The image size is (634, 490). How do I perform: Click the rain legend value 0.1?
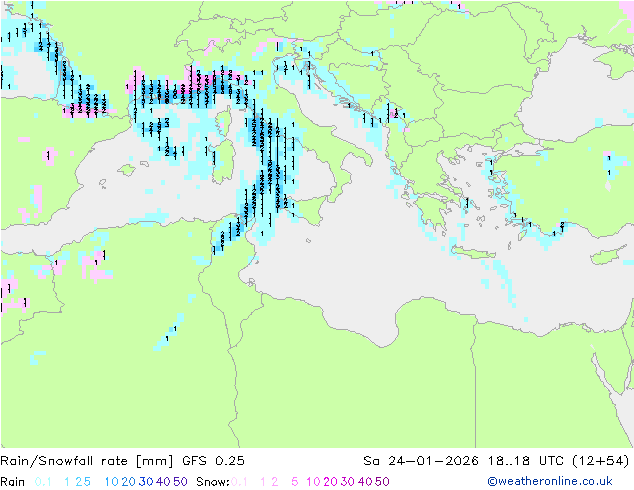pos(43,482)
